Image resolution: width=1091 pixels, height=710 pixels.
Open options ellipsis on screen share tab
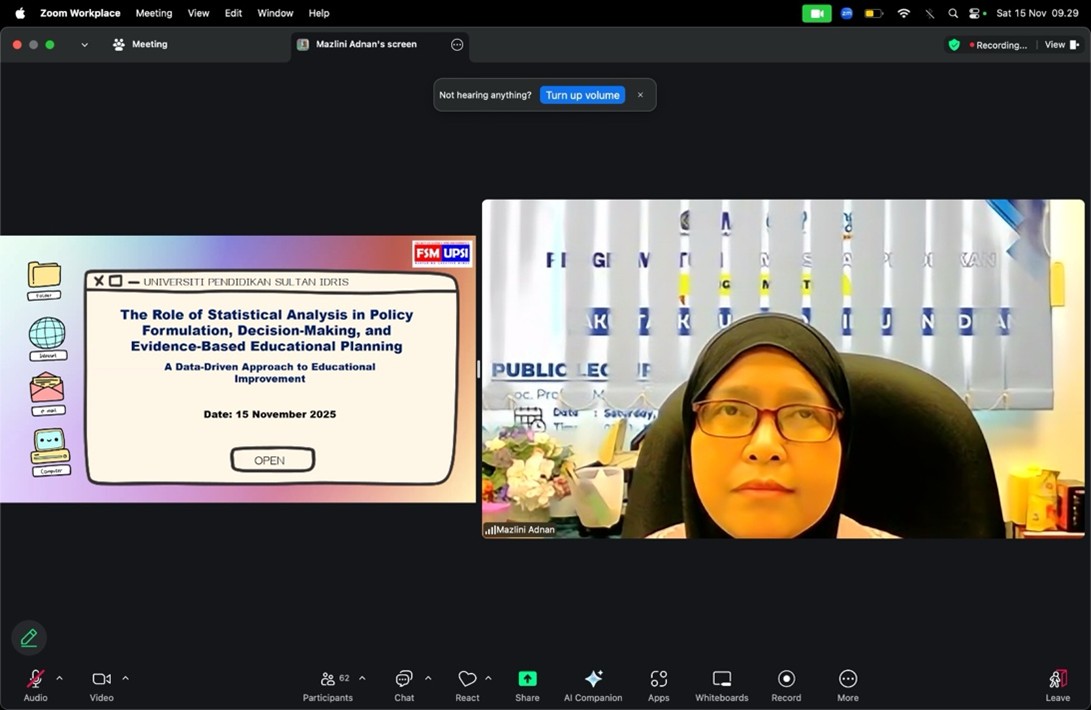click(x=457, y=45)
